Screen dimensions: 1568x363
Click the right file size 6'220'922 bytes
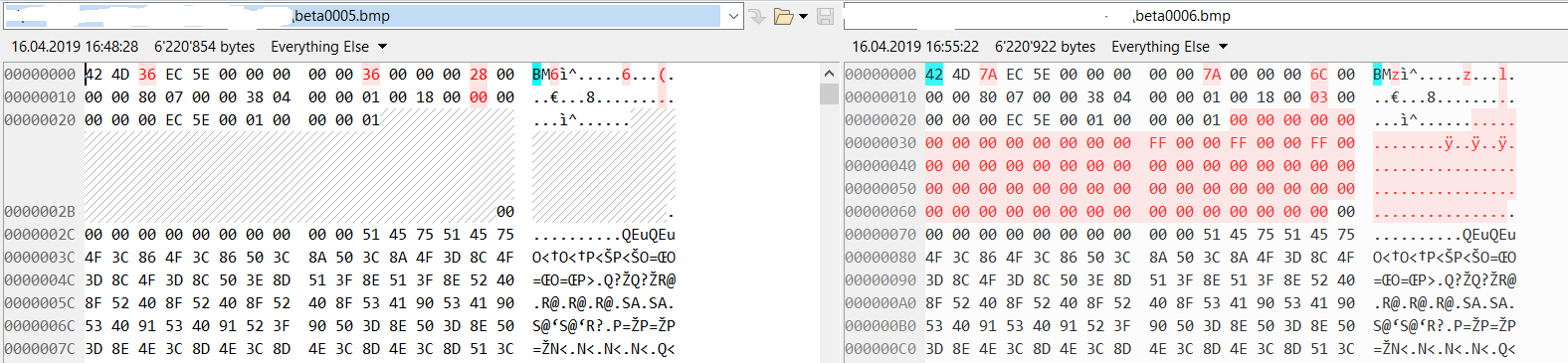1045,47
